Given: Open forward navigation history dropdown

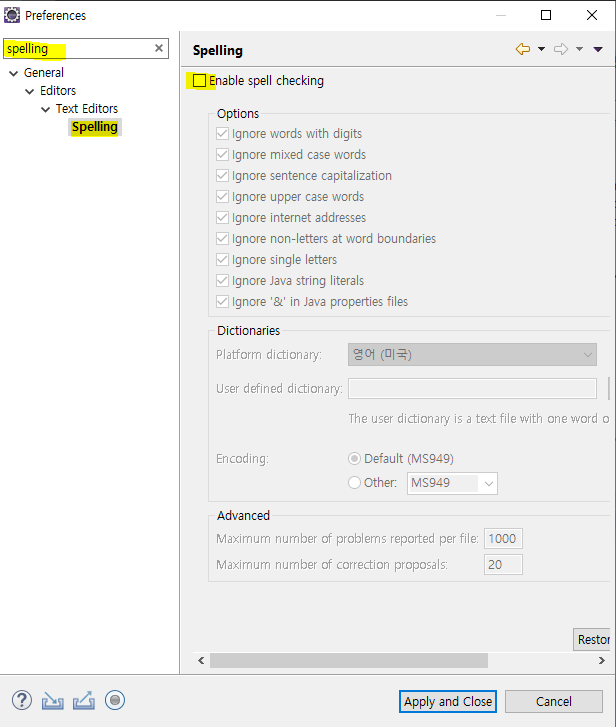Looking at the screenshot, I should tap(579, 49).
